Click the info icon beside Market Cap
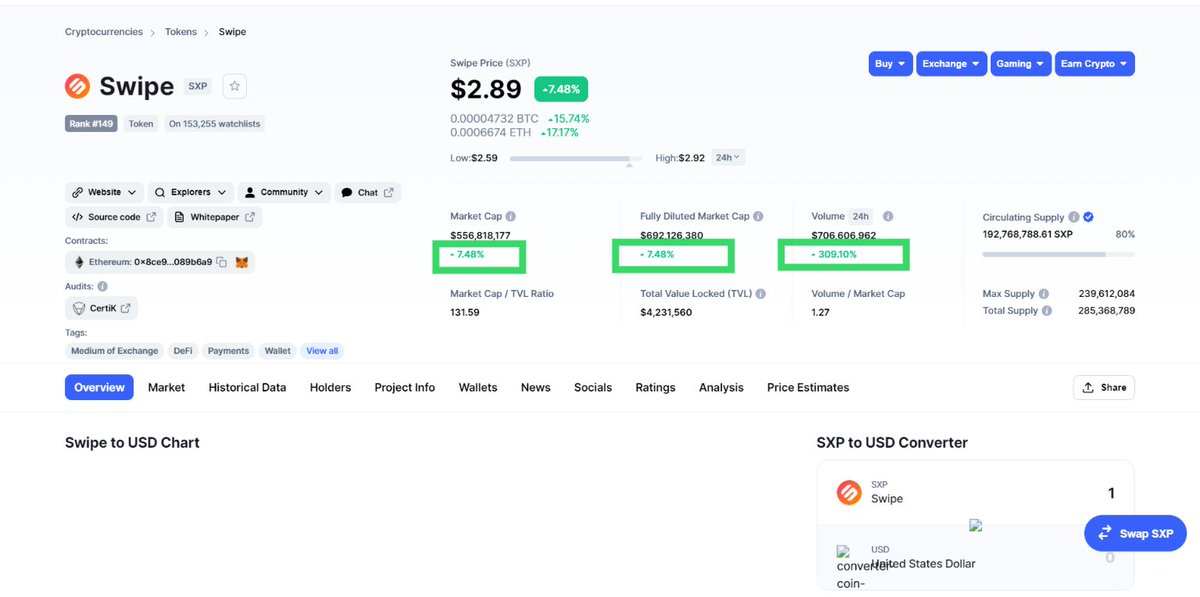The image size is (1200, 597). pyautogui.click(x=511, y=216)
